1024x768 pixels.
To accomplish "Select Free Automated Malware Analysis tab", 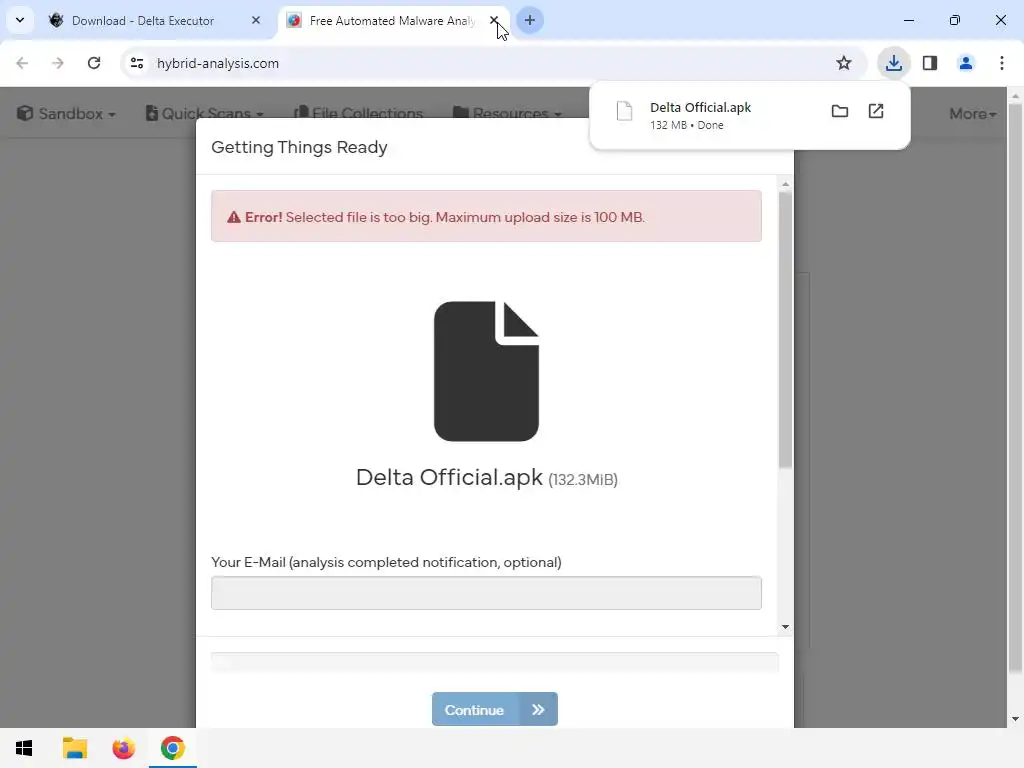I will 392,21.
